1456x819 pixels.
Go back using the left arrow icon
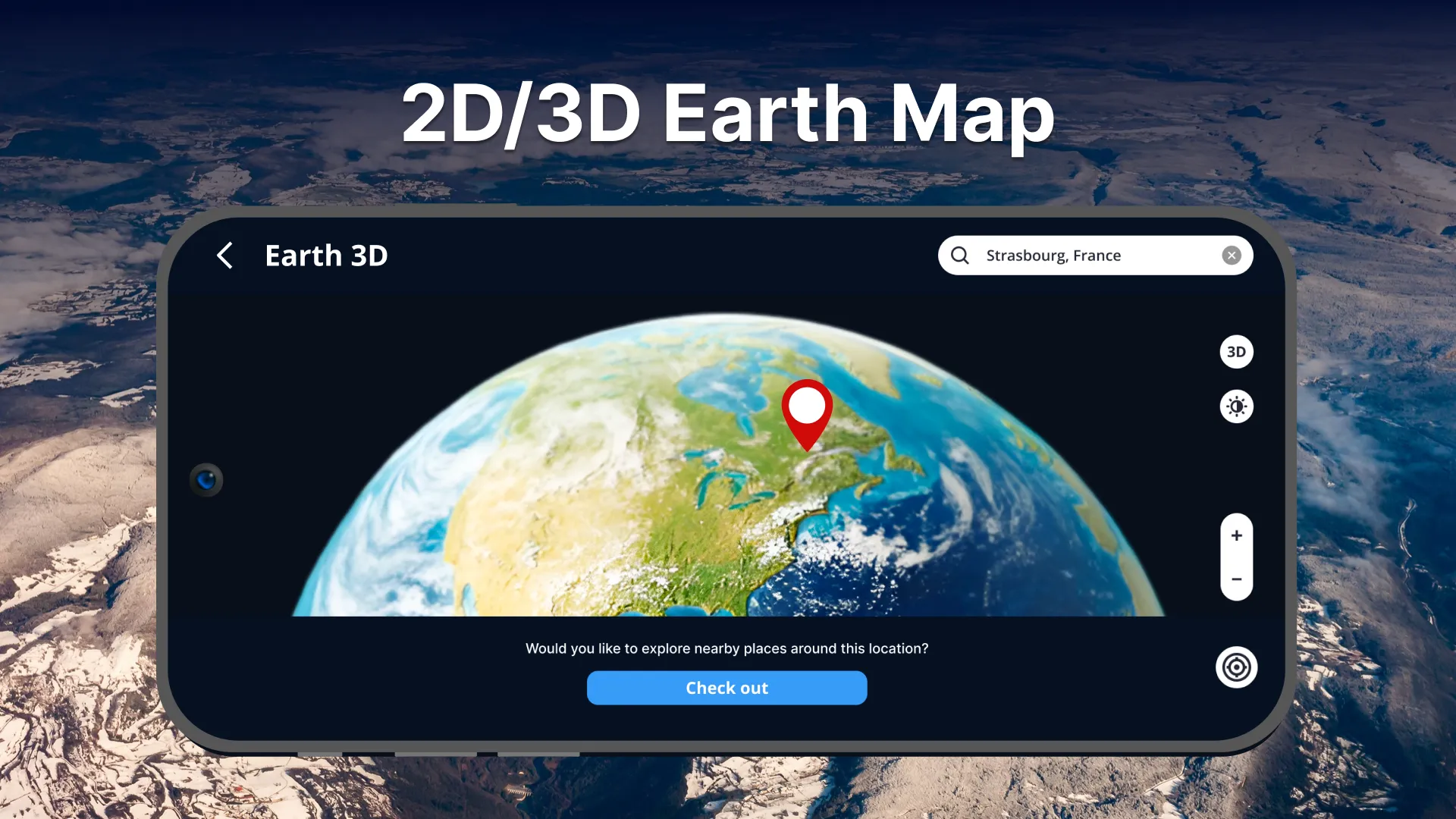224,256
